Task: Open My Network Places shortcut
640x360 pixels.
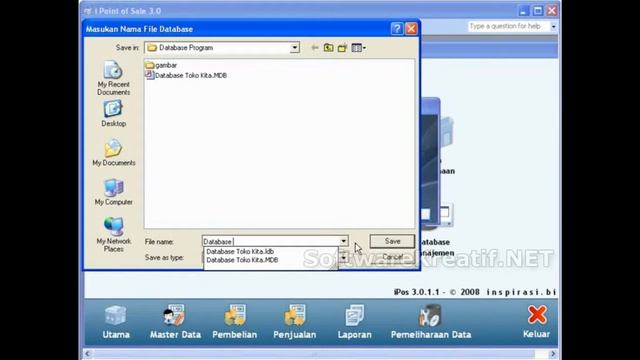Action: point(113,234)
